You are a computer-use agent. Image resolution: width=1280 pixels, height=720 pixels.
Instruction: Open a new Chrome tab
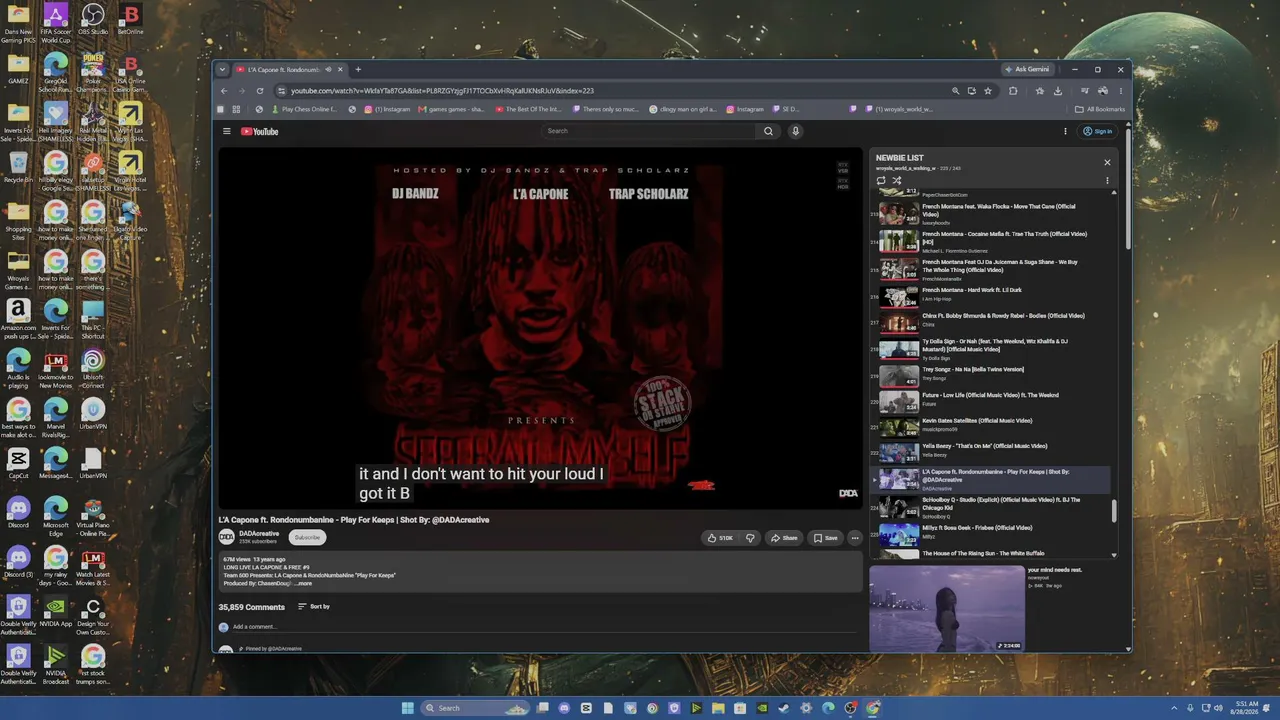click(x=358, y=70)
